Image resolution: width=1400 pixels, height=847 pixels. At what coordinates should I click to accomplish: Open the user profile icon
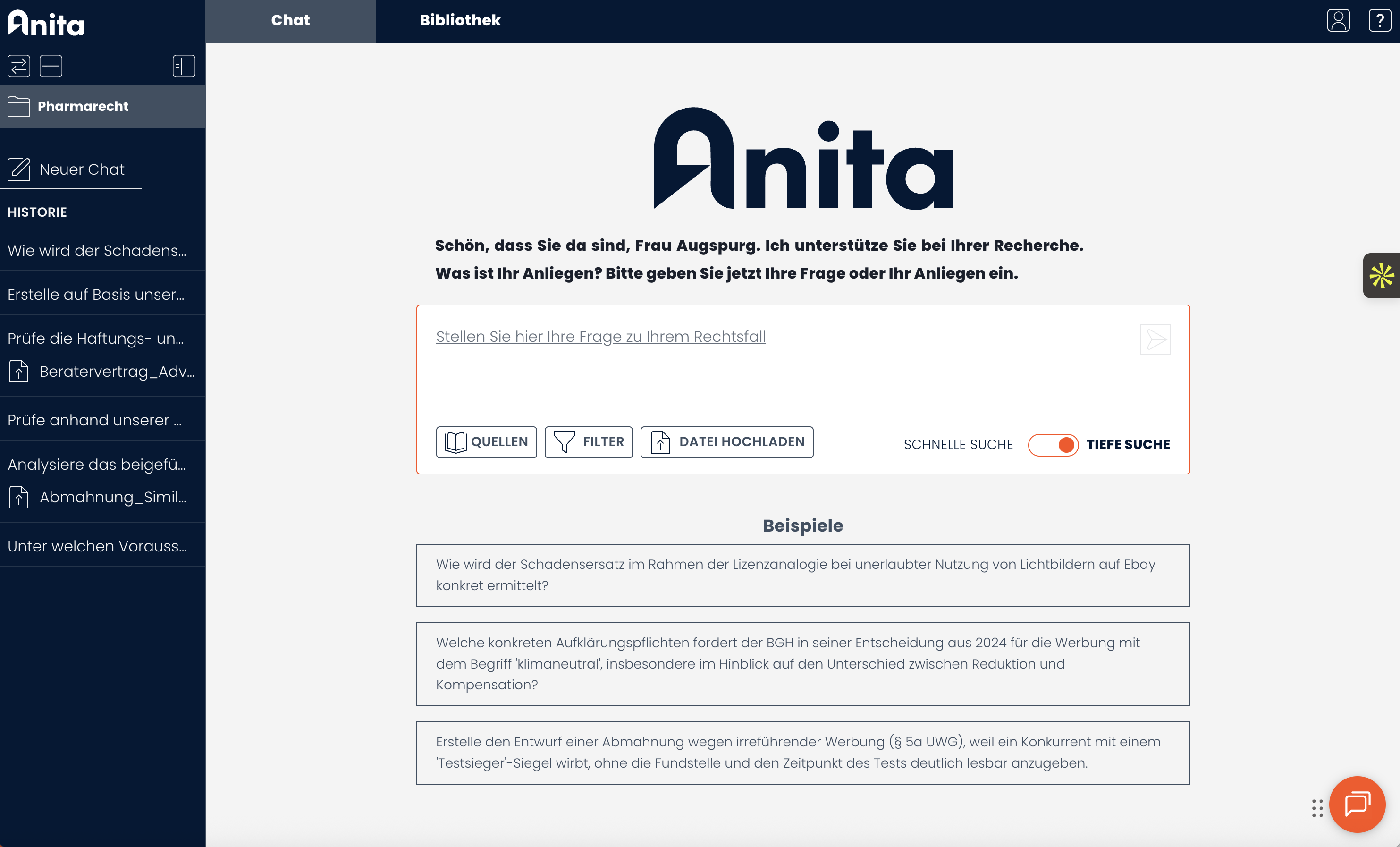coord(1338,20)
